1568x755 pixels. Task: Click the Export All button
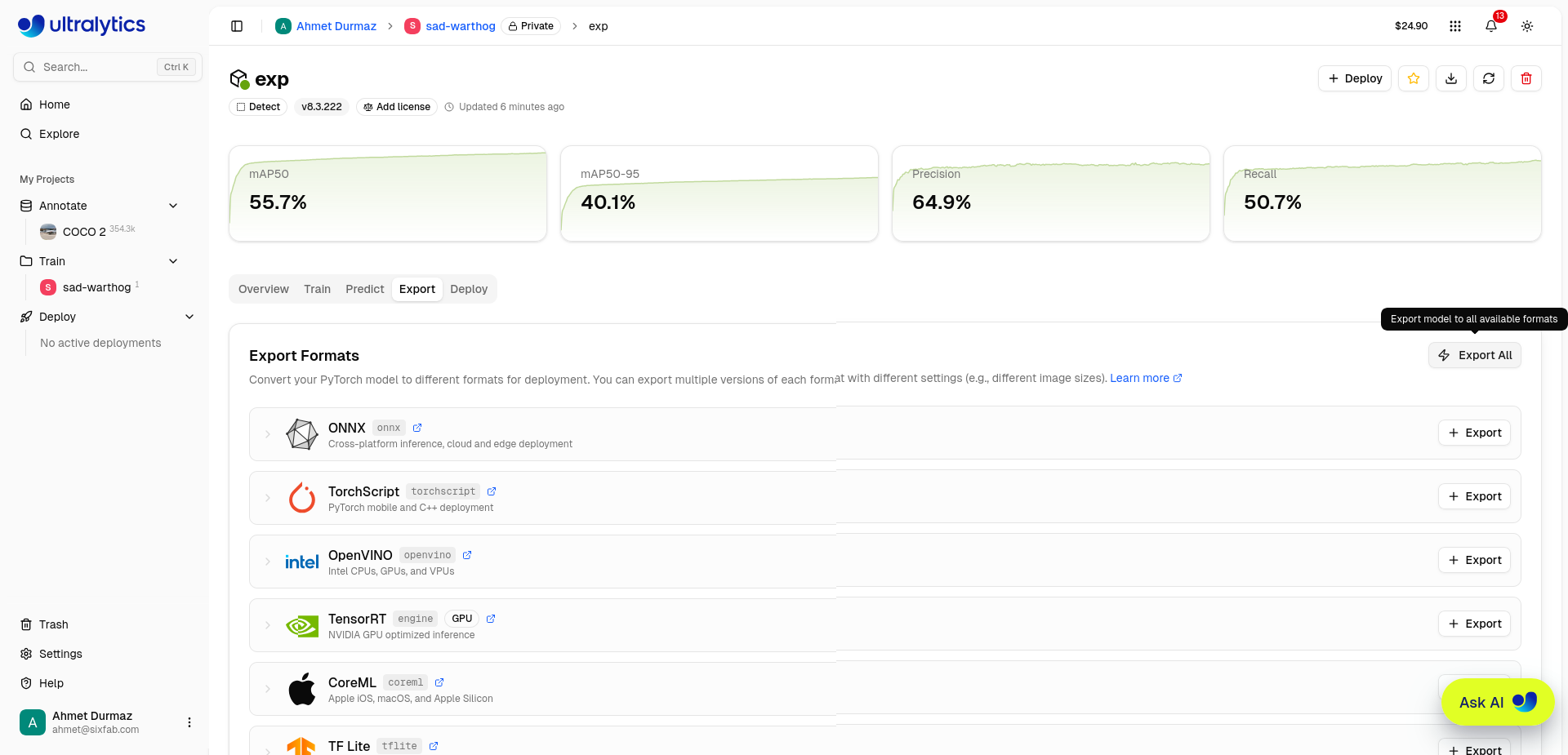point(1475,355)
